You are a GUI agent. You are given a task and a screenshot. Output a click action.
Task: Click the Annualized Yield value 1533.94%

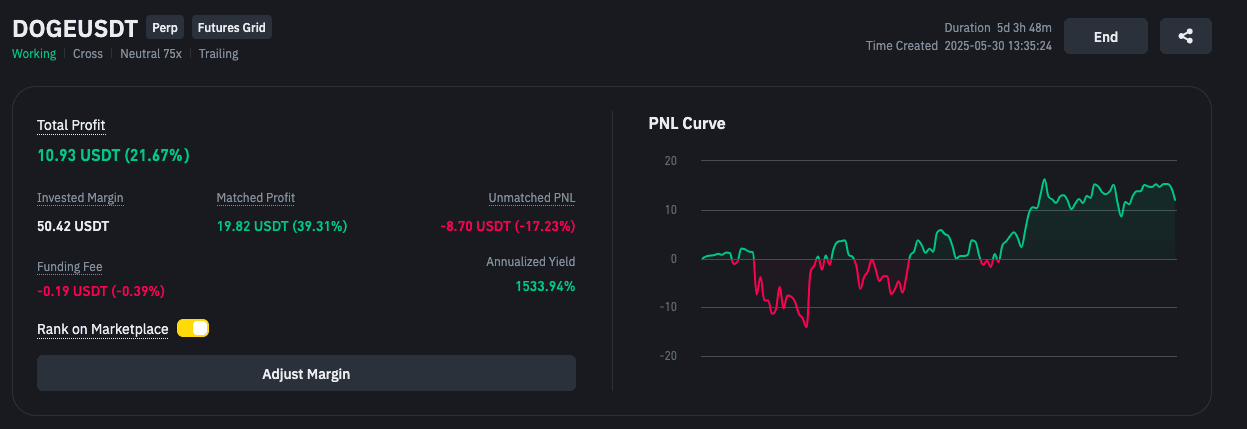545,287
